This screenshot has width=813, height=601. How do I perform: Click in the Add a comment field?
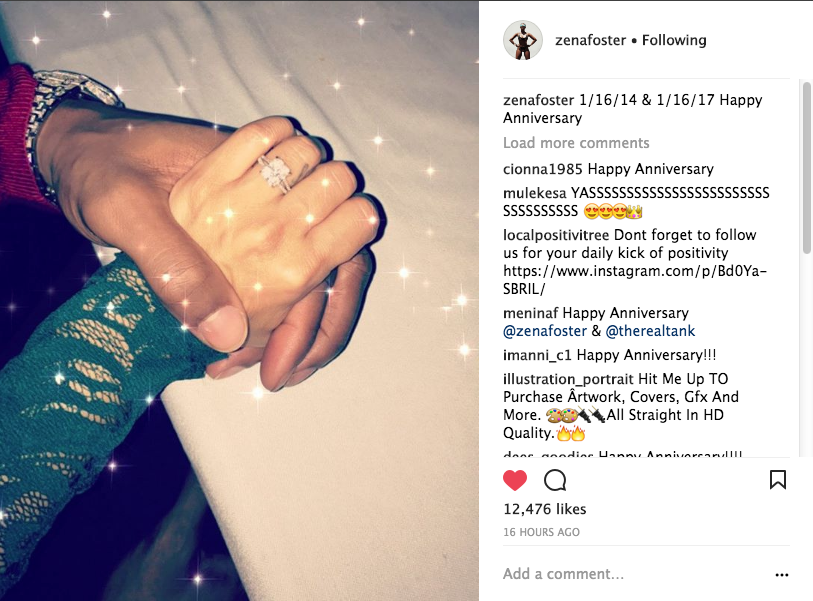pyautogui.click(x=635, y=574)
